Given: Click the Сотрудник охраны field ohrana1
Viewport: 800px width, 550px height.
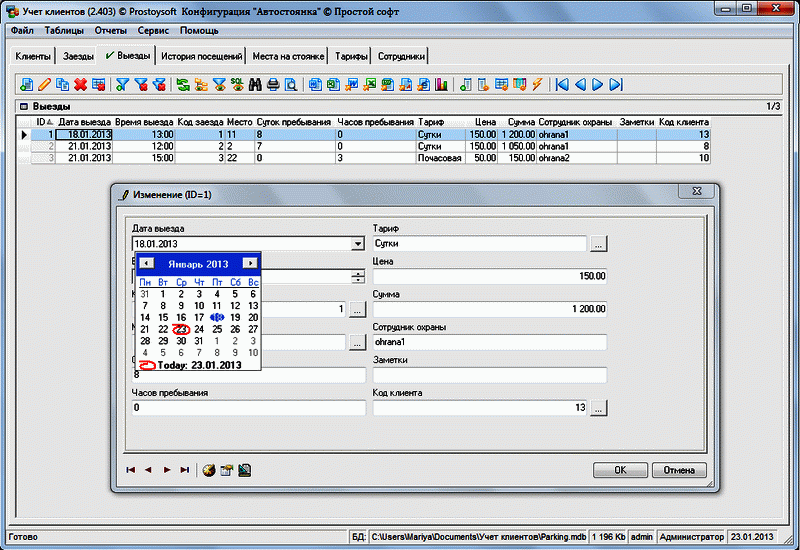Looking at the screenshot, I should tap(489, 342).
